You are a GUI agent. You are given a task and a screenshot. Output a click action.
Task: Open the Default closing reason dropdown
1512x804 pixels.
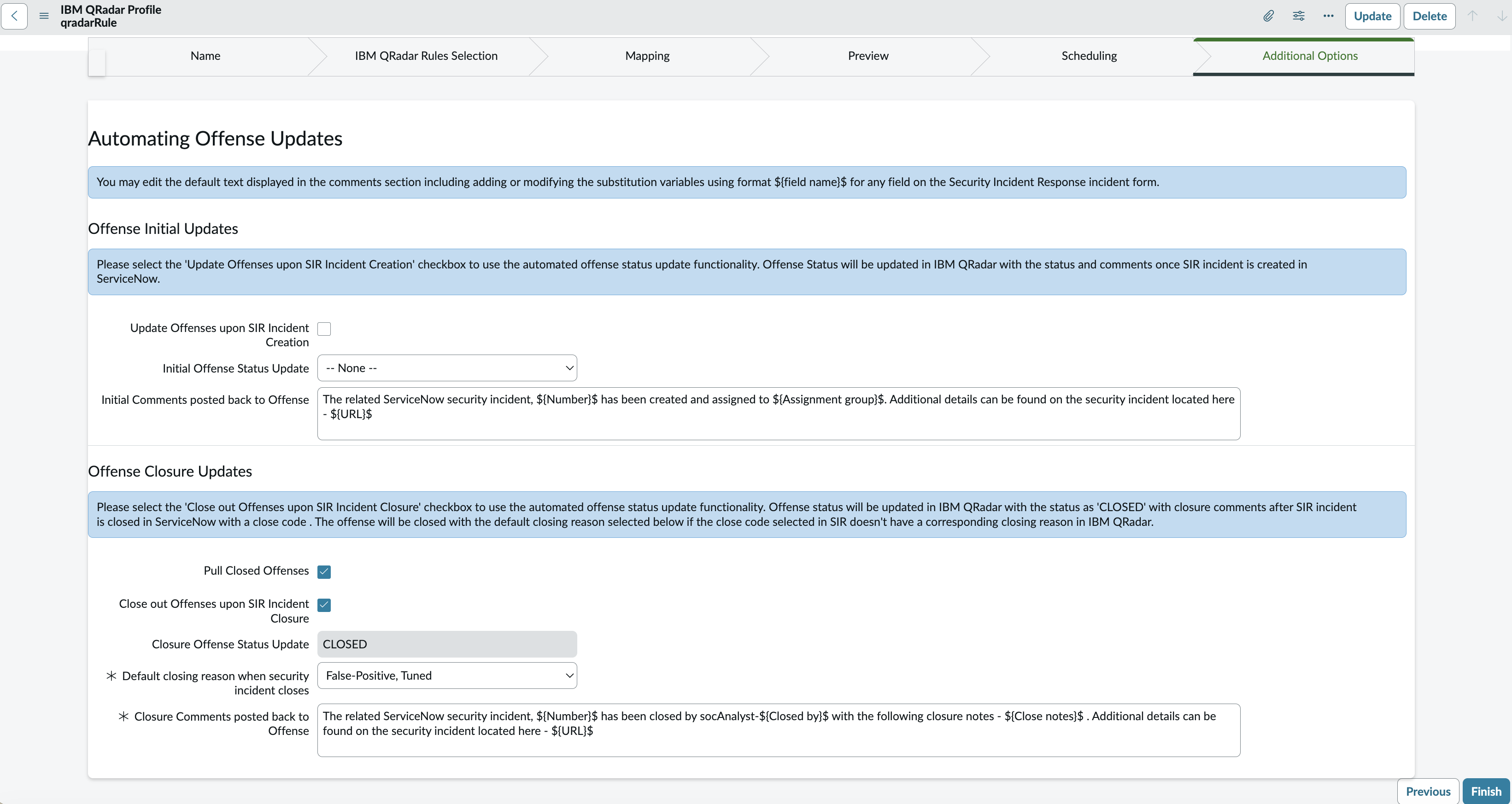[447, 676]
